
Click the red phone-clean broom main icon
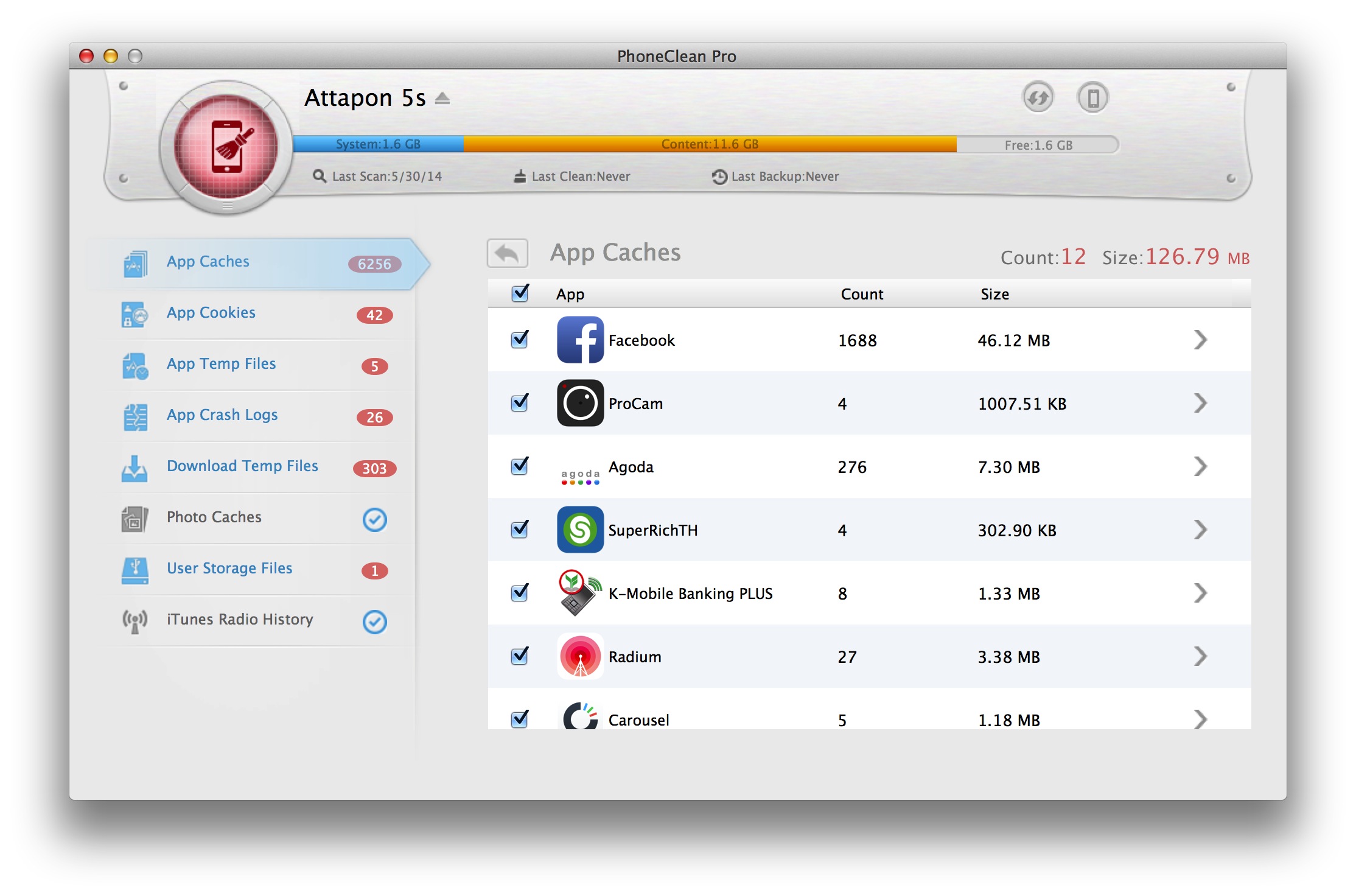[226, 147]
